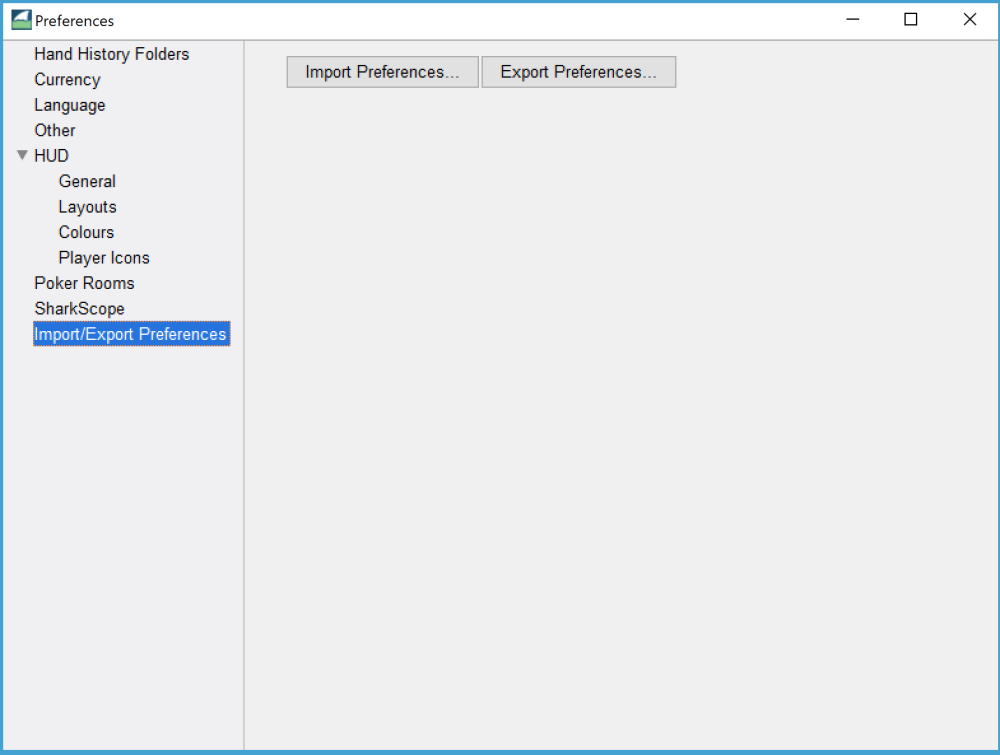1000x755 pixels.
Task: Minimize the Preferences window
Action: [x=853, y=20]
